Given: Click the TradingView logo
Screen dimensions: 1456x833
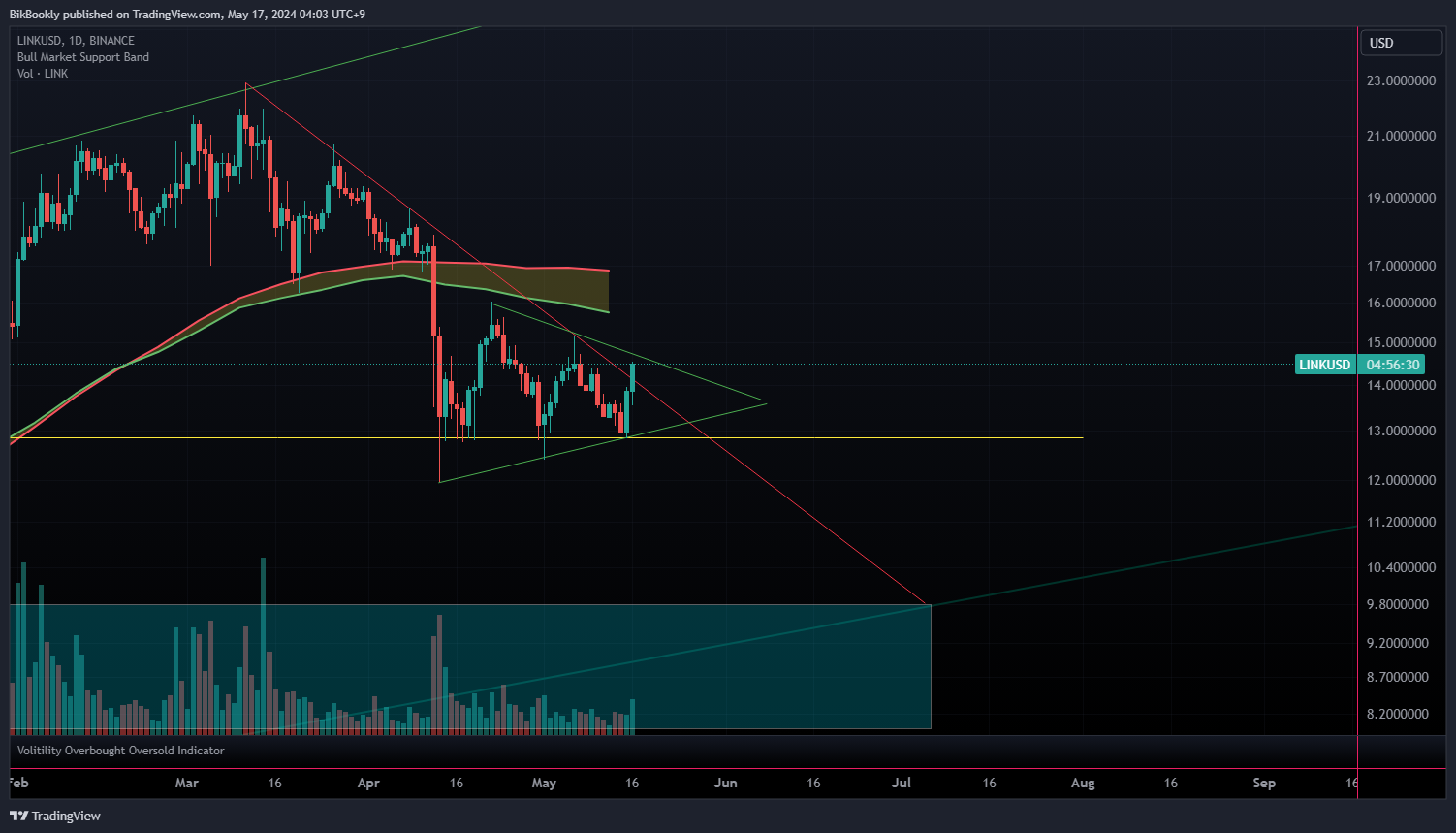Looking at the screenshot, I should (55, 816).
